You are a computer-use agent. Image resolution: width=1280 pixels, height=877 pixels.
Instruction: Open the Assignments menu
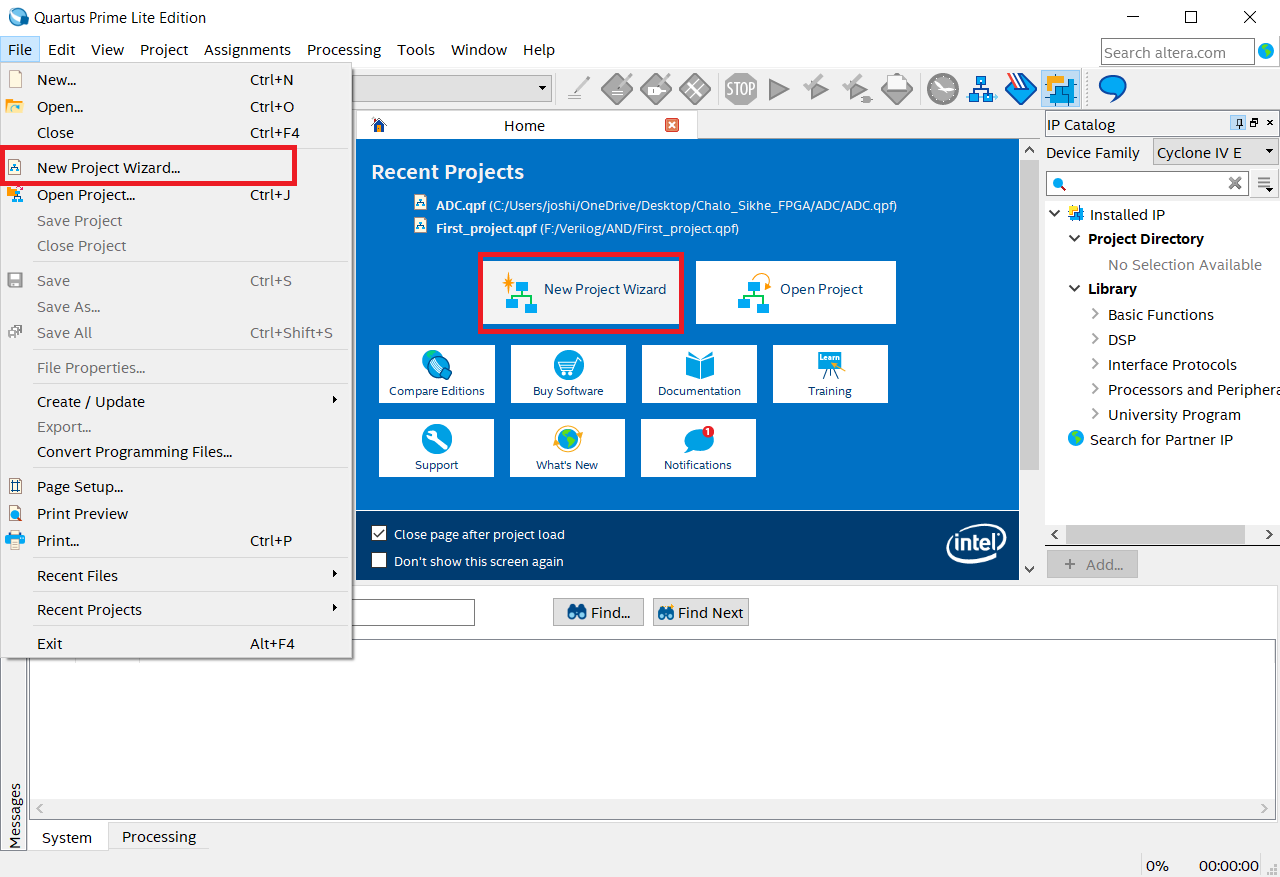247,49
